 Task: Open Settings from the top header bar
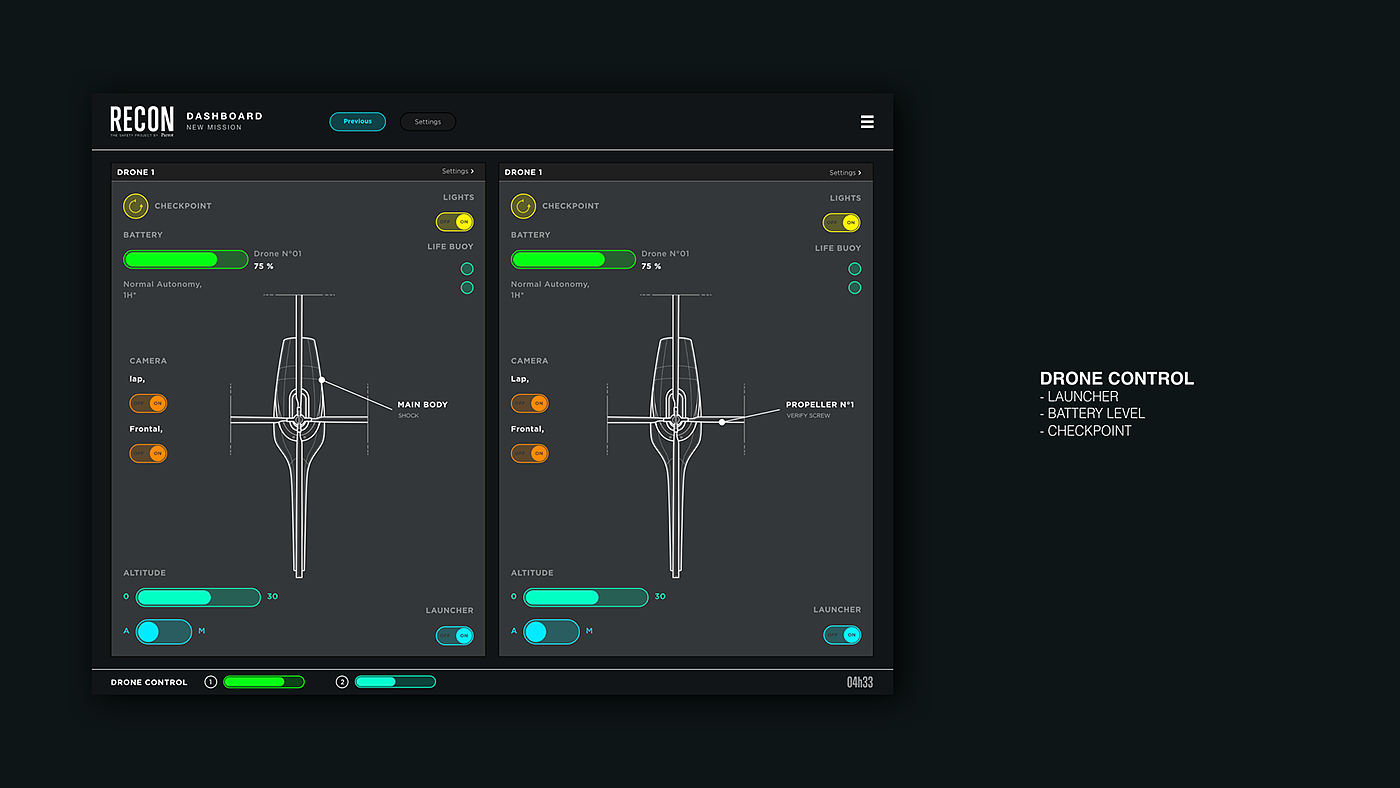(428, 122)
